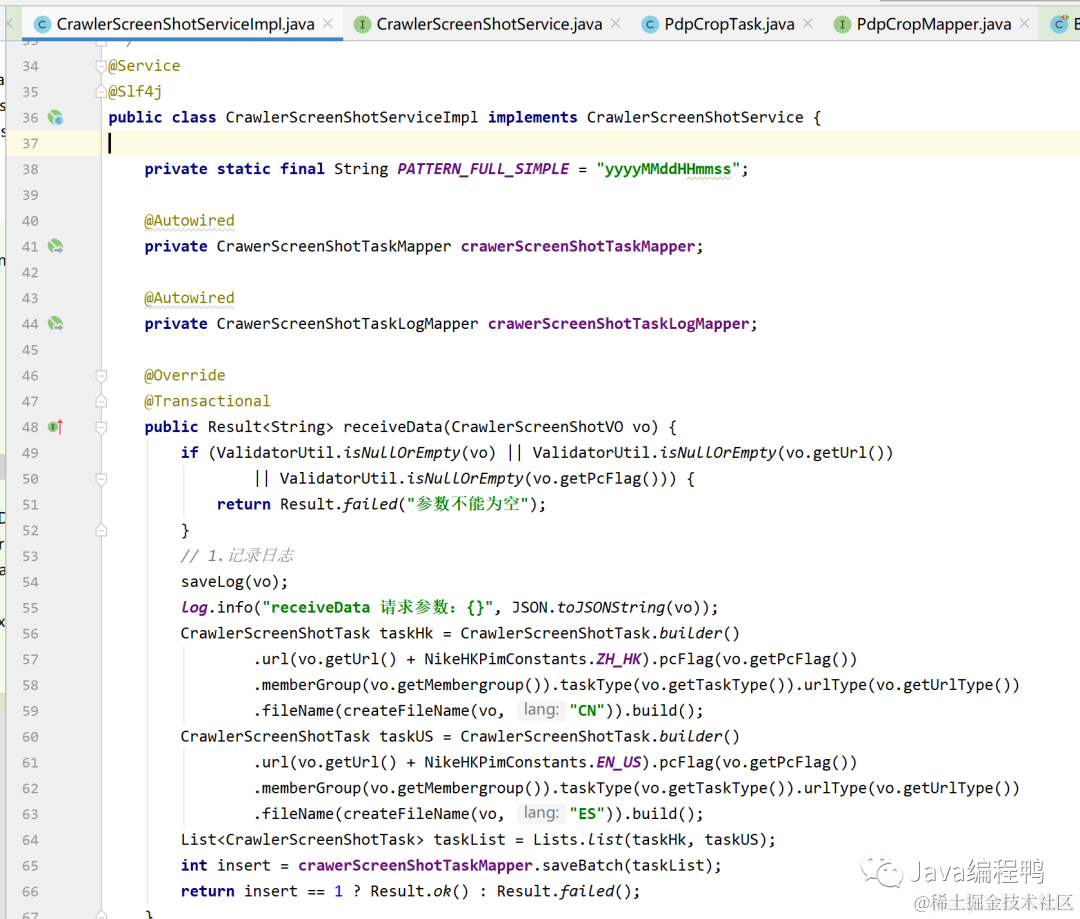Click the class icon on CrawlerScreenShotServiceImpl.java tab
Screen dimensions: 1080x919
click(x=42, y=25)
